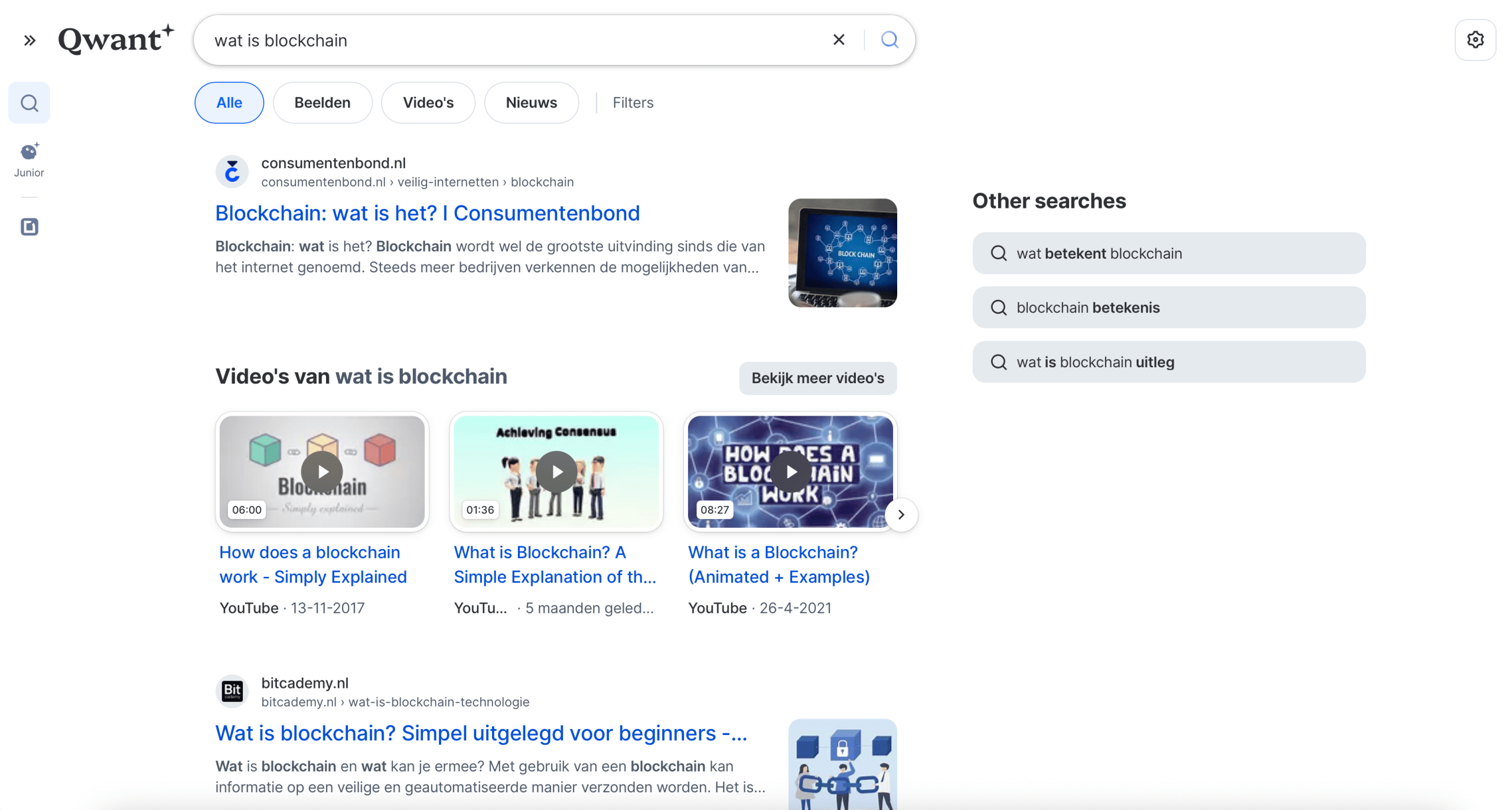Screen dimensions: 1512x810
Task: Click the consumentenbond.nl favicon
Action: point(232,172)
